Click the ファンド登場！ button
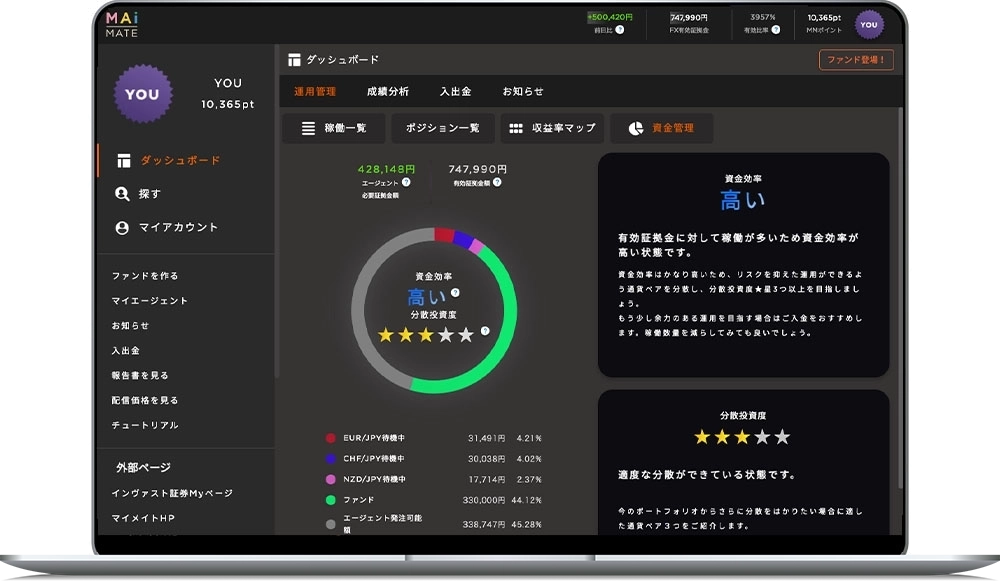 (x=856, y=60)
